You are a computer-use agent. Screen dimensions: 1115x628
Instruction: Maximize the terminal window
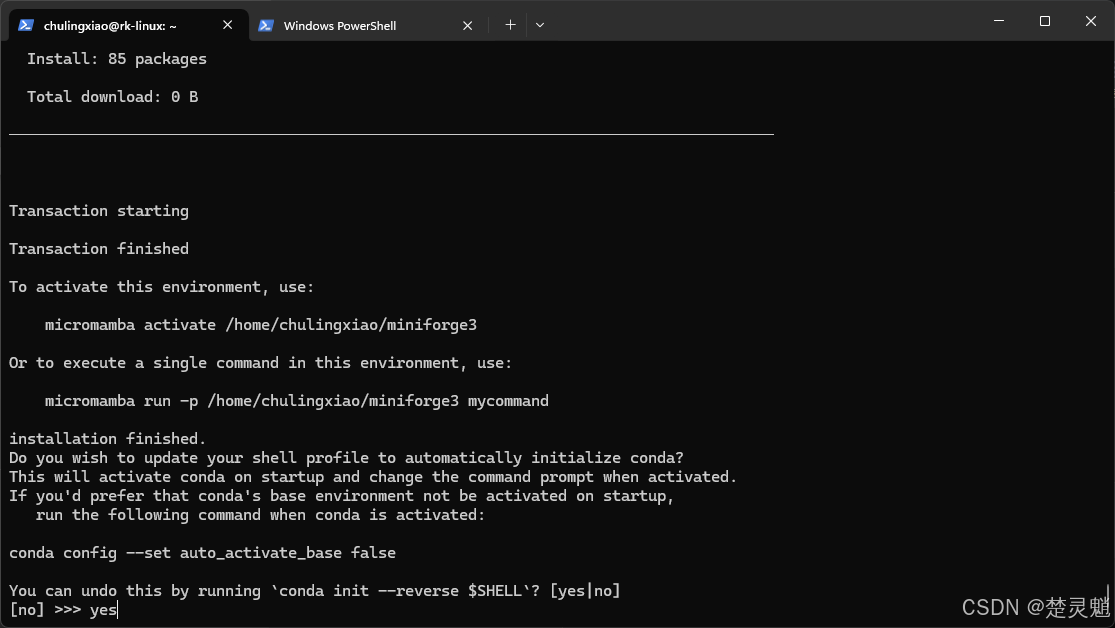click(1045, 21)
